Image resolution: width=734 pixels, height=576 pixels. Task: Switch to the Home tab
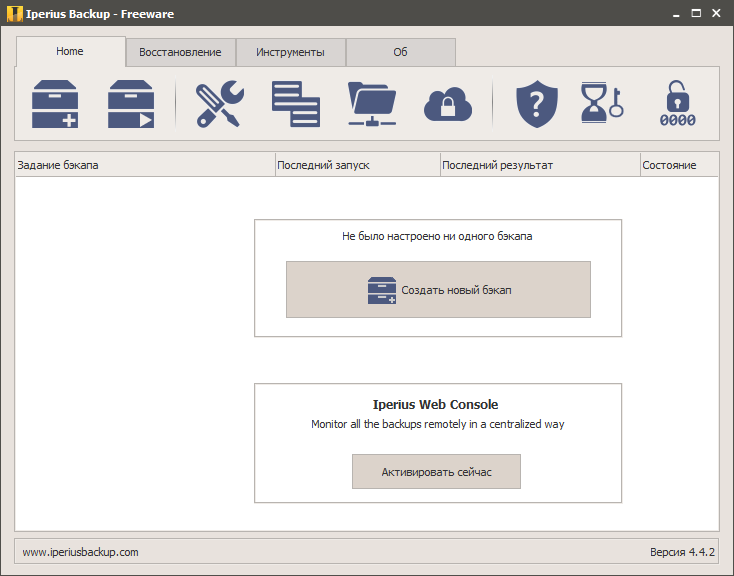point(70,51)
